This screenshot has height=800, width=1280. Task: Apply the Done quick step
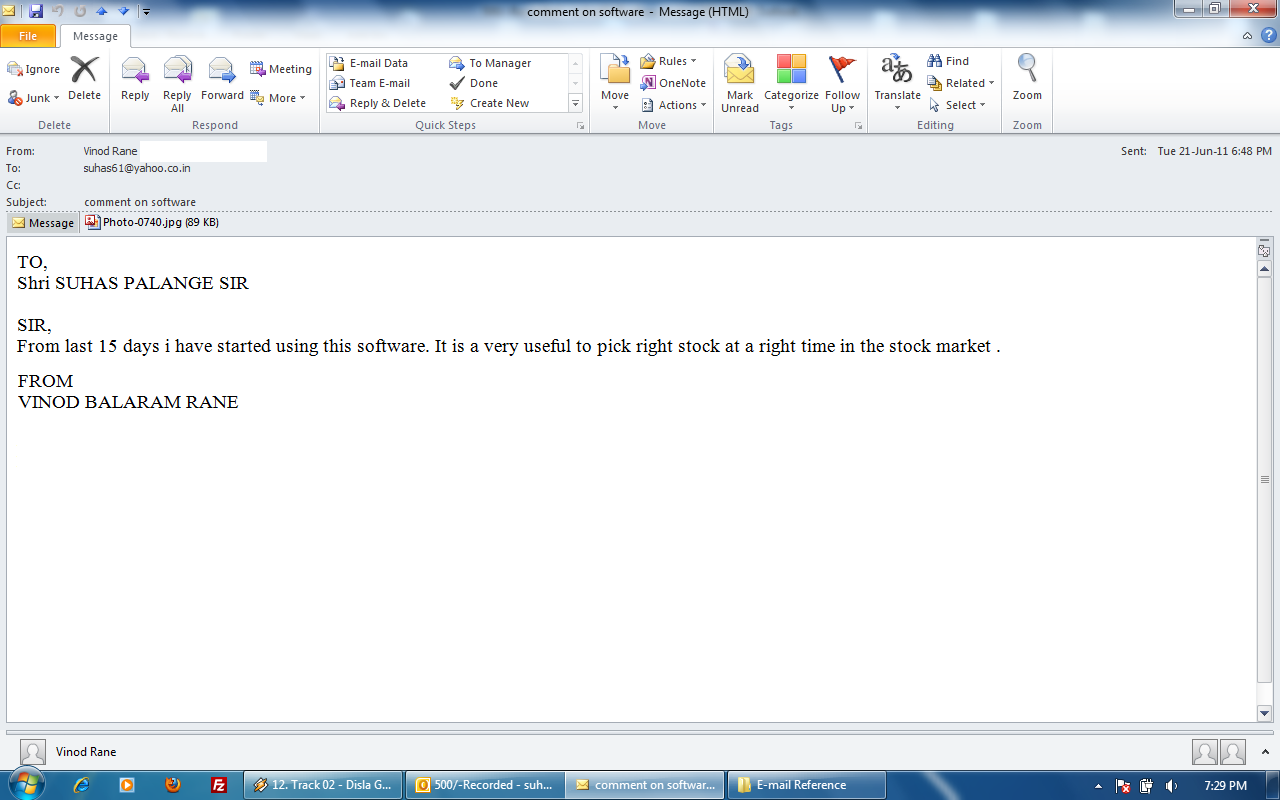(473, 83)
